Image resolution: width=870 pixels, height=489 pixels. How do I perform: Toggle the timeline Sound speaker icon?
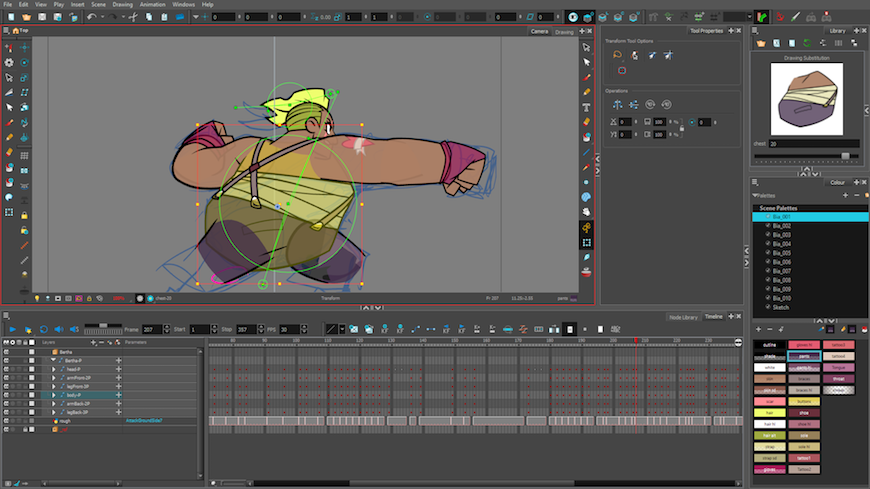[x=59, y=329]
